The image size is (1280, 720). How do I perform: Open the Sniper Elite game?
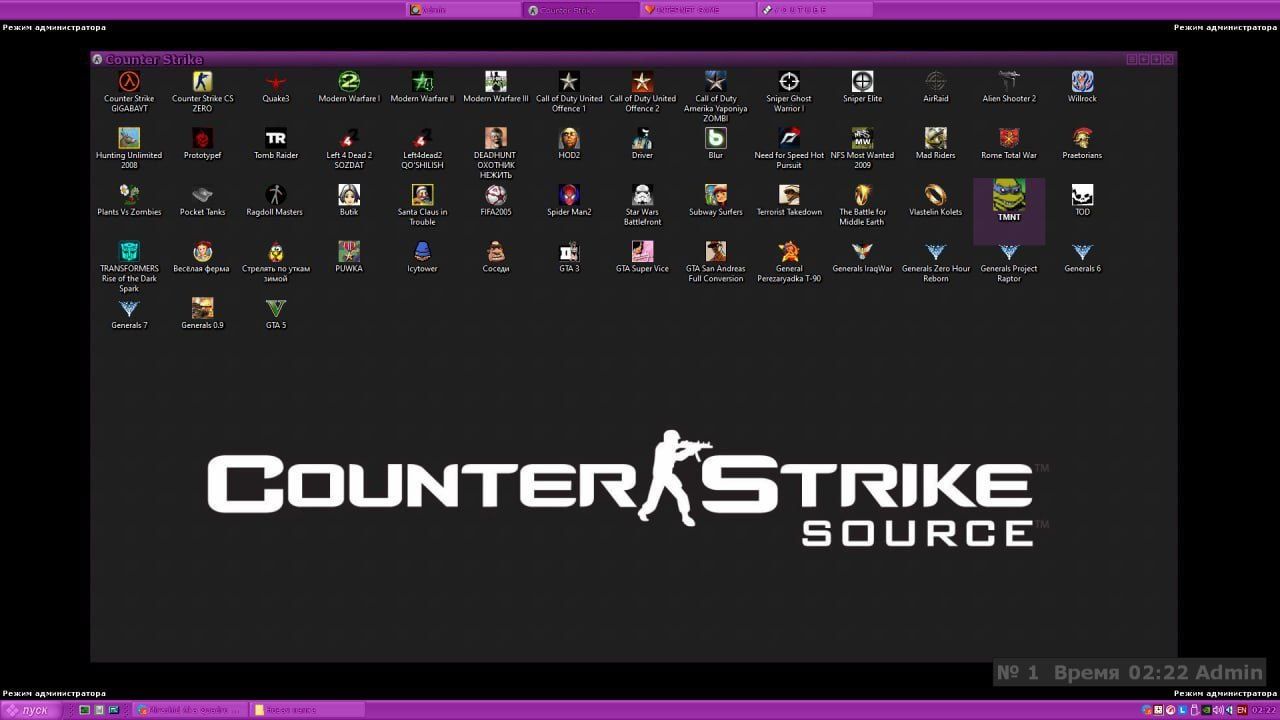point(862,82)
